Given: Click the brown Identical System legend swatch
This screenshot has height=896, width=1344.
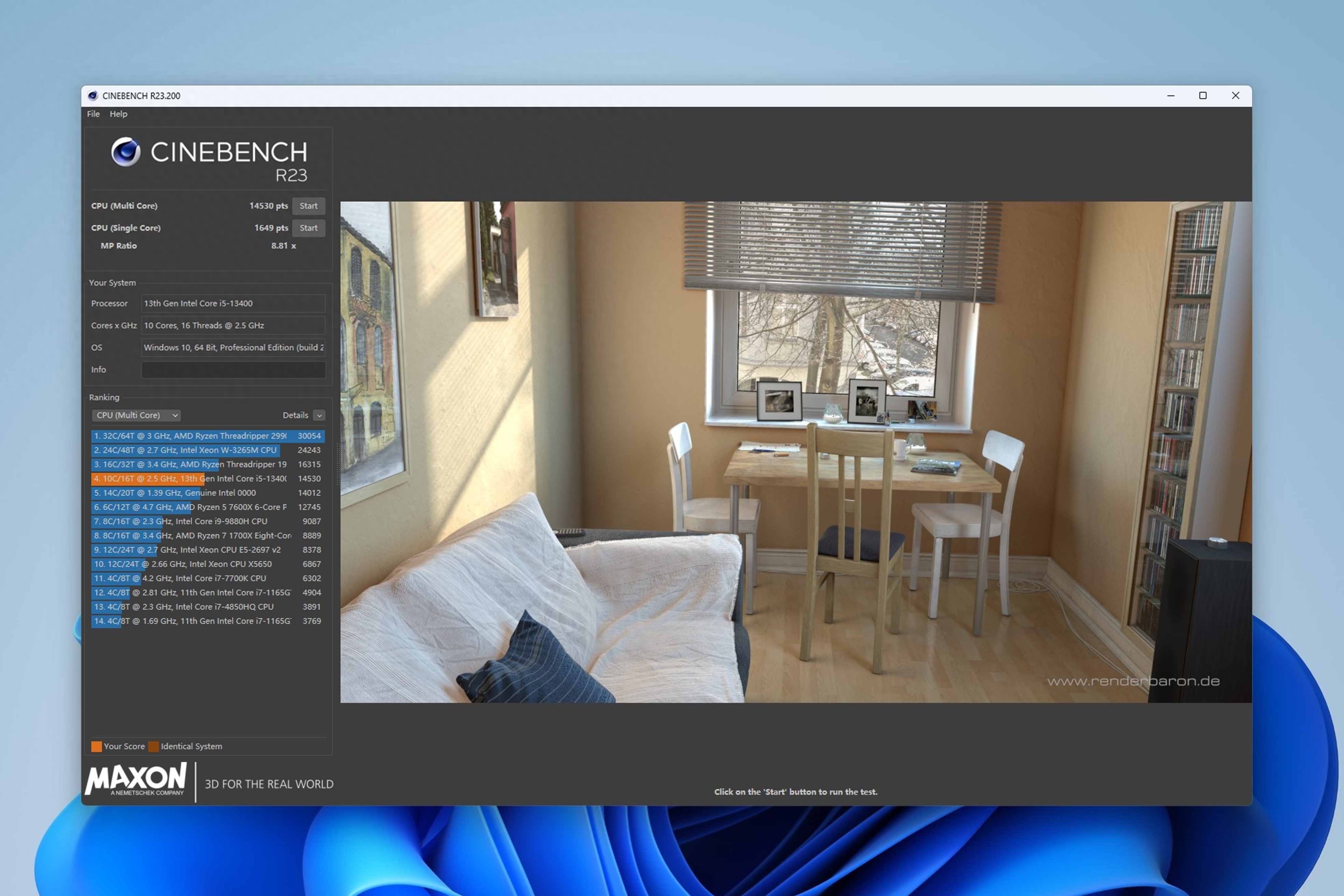Looking at the screenshot, I should point(154,746).
